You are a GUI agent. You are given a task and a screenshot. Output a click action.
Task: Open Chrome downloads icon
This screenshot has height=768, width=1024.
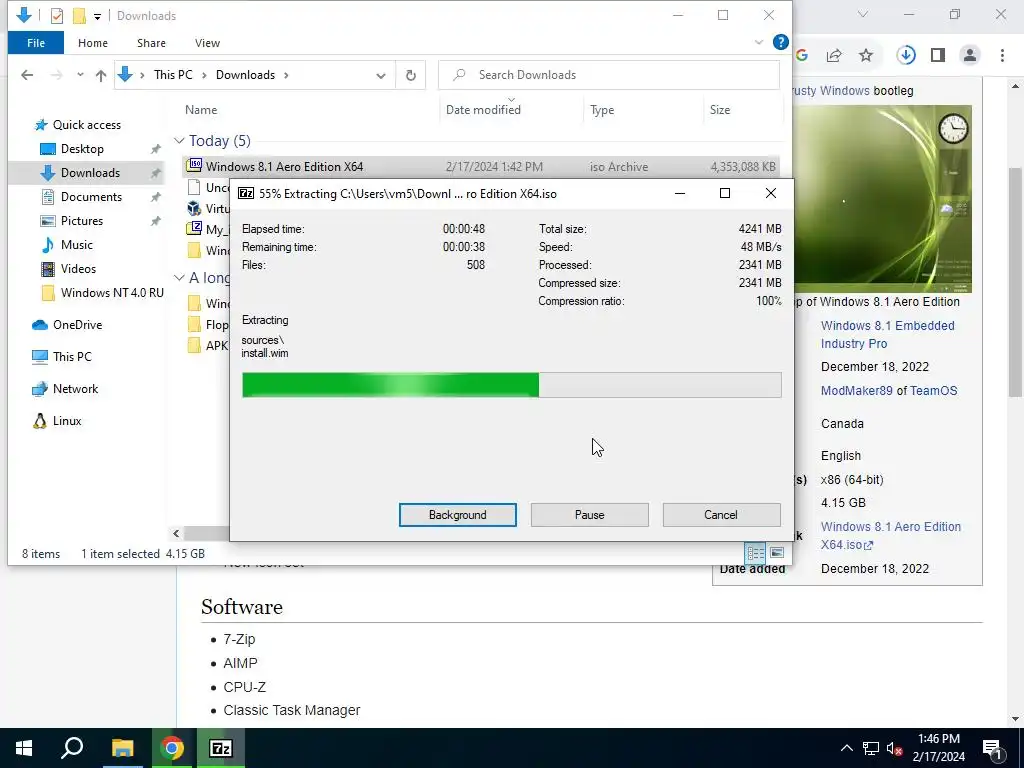(x=906, y=56)
